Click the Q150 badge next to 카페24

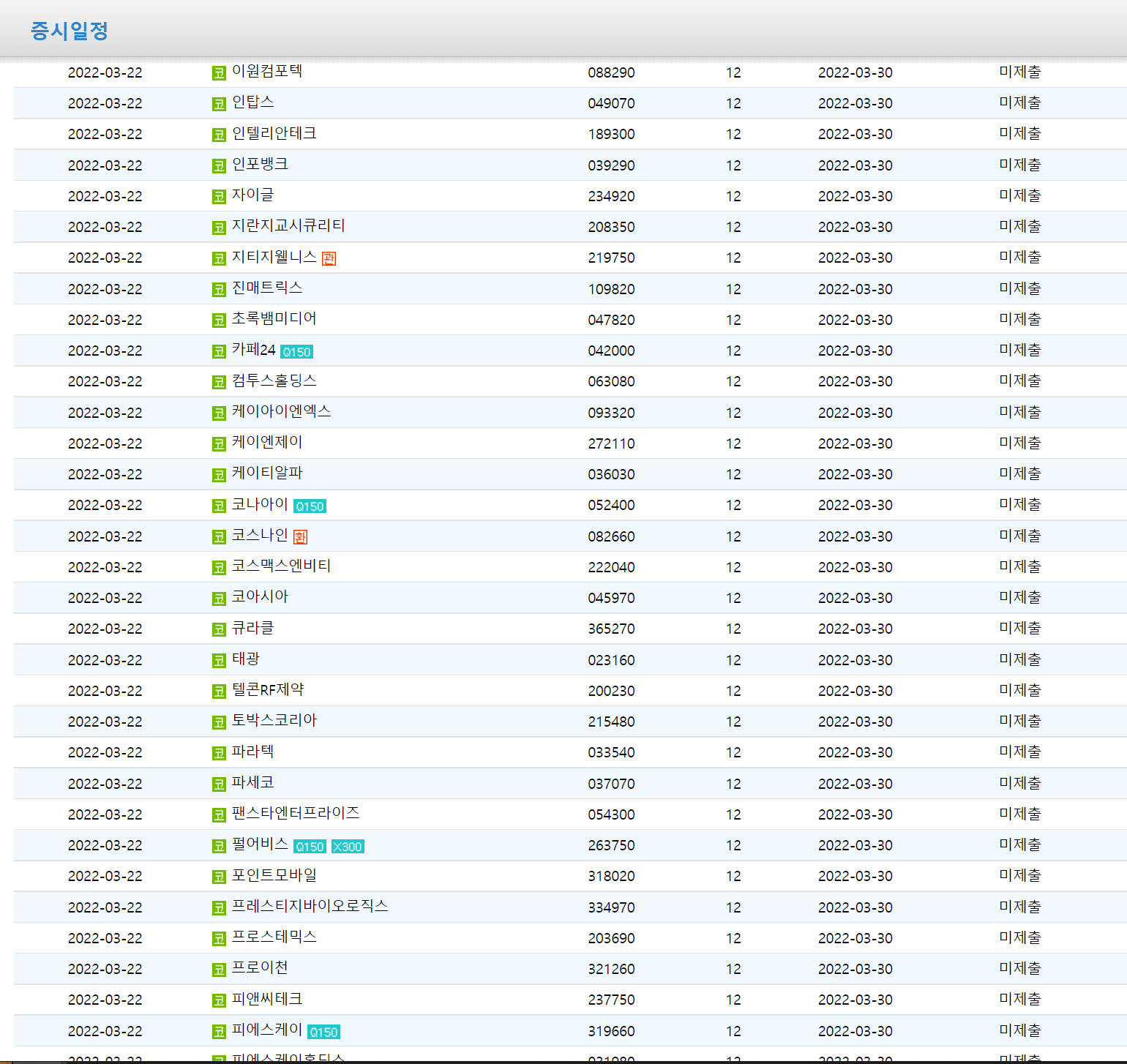[x=297, y=352]
